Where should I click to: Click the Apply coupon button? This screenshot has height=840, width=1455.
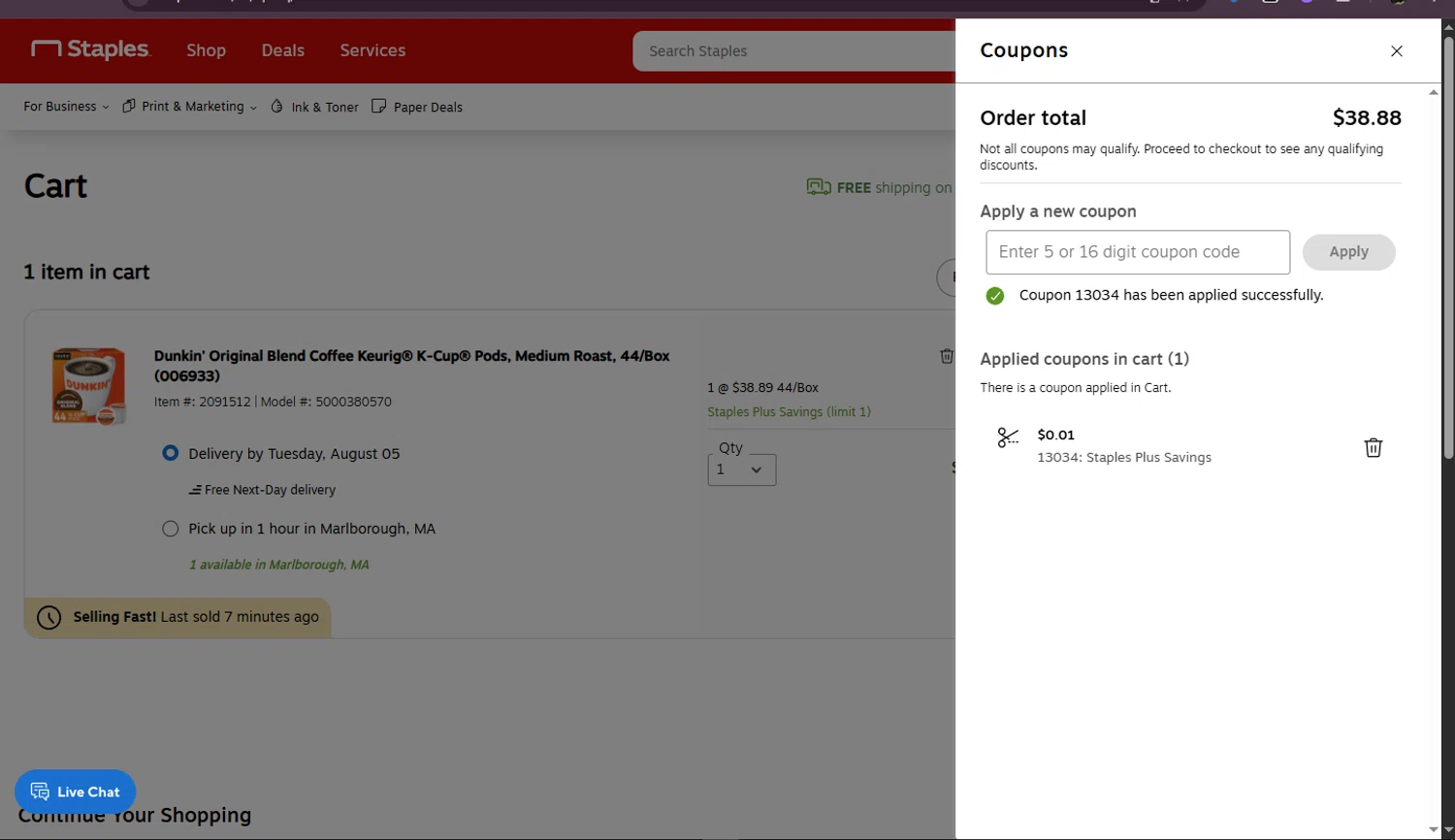(x=1348, y=252)
